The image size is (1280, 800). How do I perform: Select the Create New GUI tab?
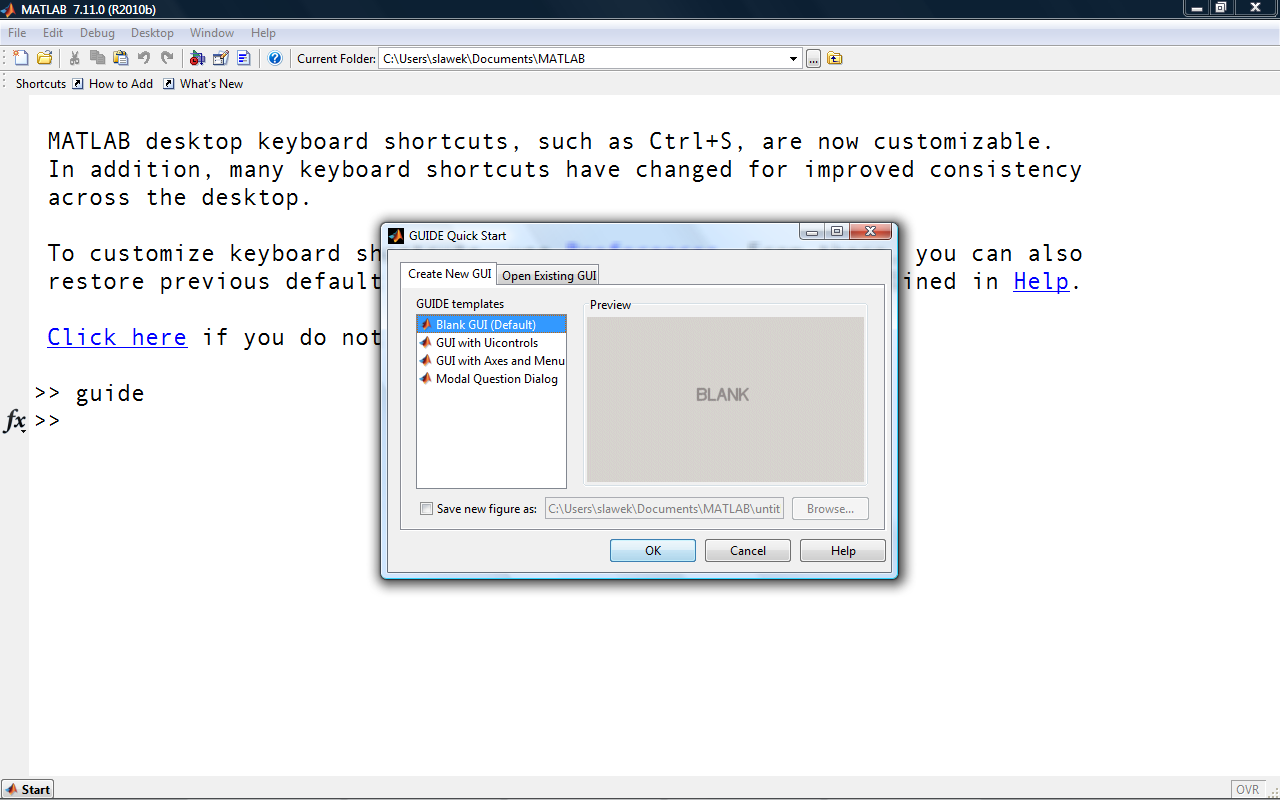point(450,274)
